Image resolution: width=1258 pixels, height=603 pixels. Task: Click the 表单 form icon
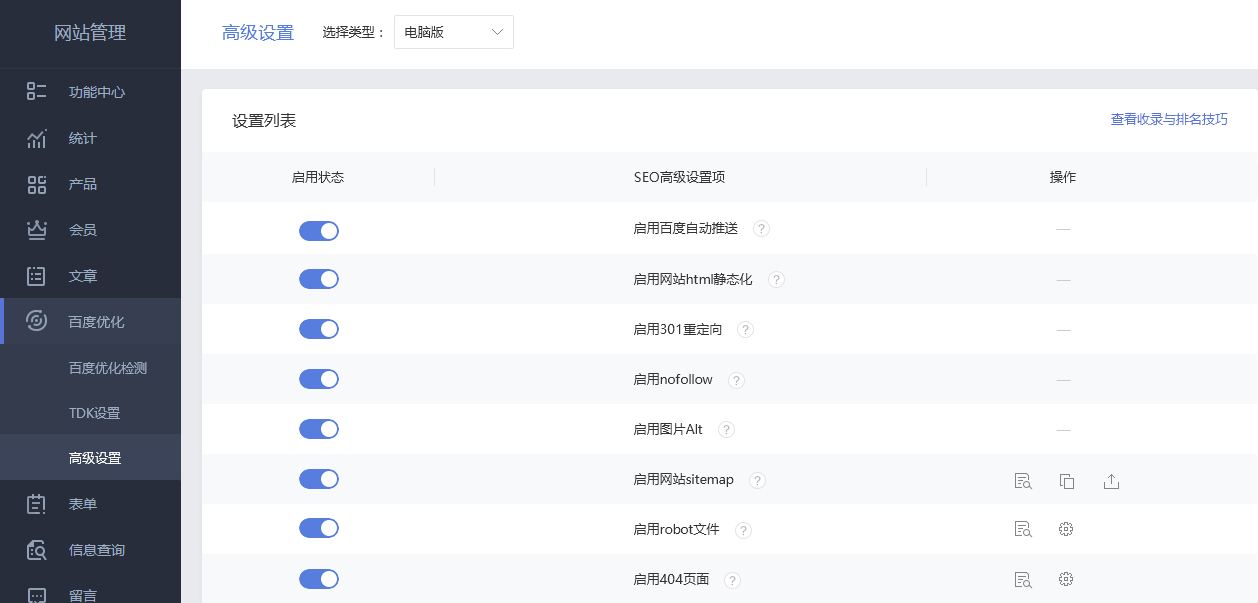pos(37,504)
